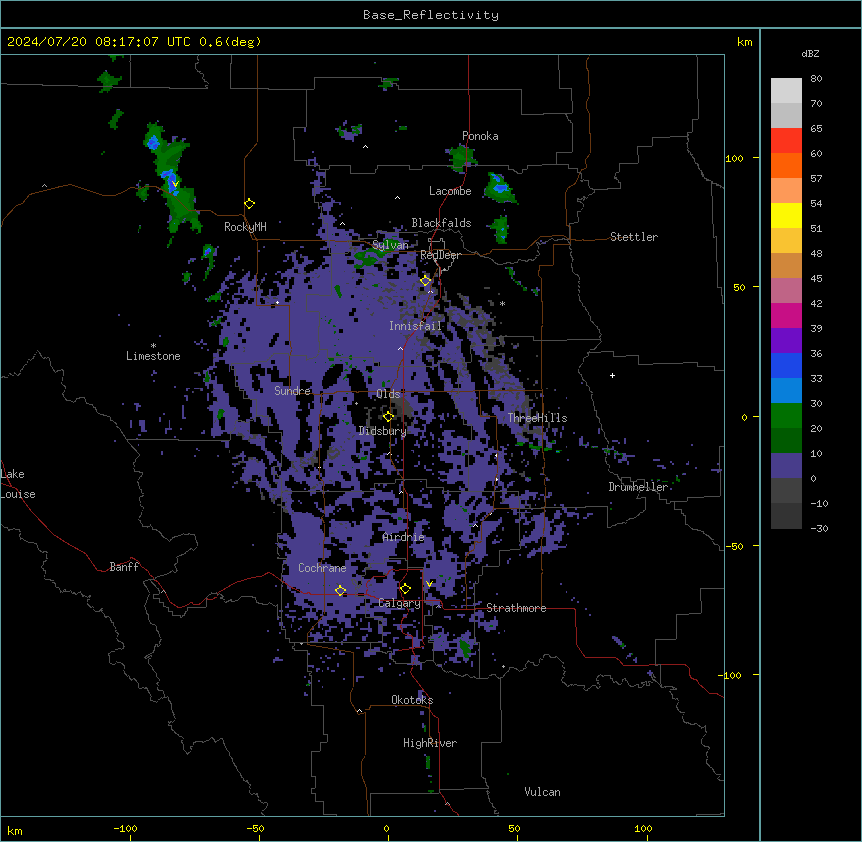This screenshot has width=862, height=842.
Task: Select the yellow marker between Olds and Didsbury
Action: (389, 417)
